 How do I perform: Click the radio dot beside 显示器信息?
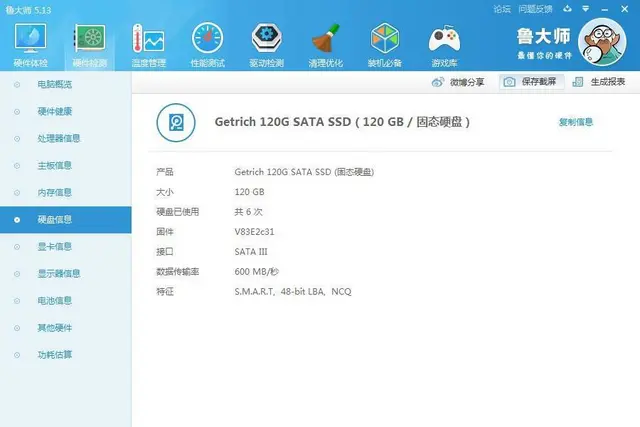pyautogui.click(x=17, y=274)
